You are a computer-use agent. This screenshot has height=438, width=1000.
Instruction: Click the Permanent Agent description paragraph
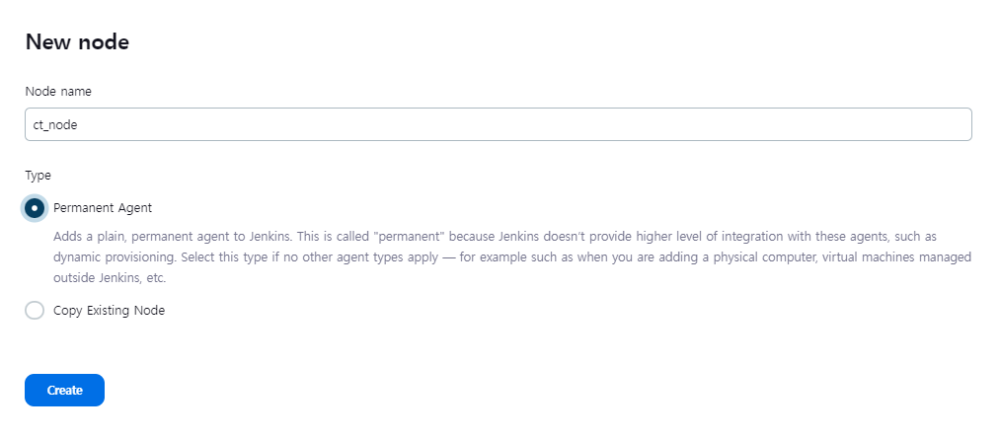click(500, 257)
